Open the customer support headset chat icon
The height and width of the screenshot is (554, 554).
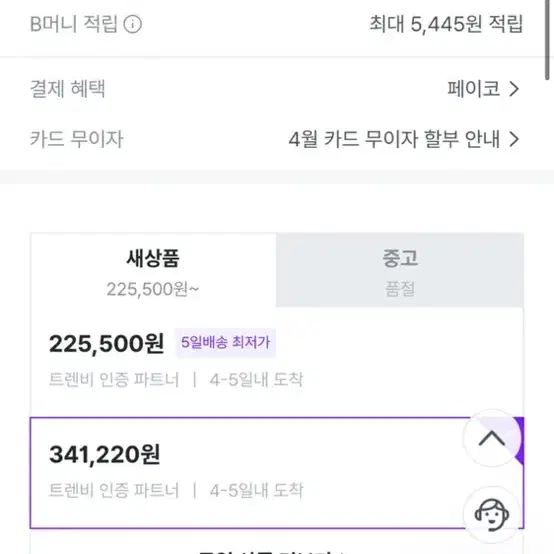pyautogui.click(x=492, y=514)
